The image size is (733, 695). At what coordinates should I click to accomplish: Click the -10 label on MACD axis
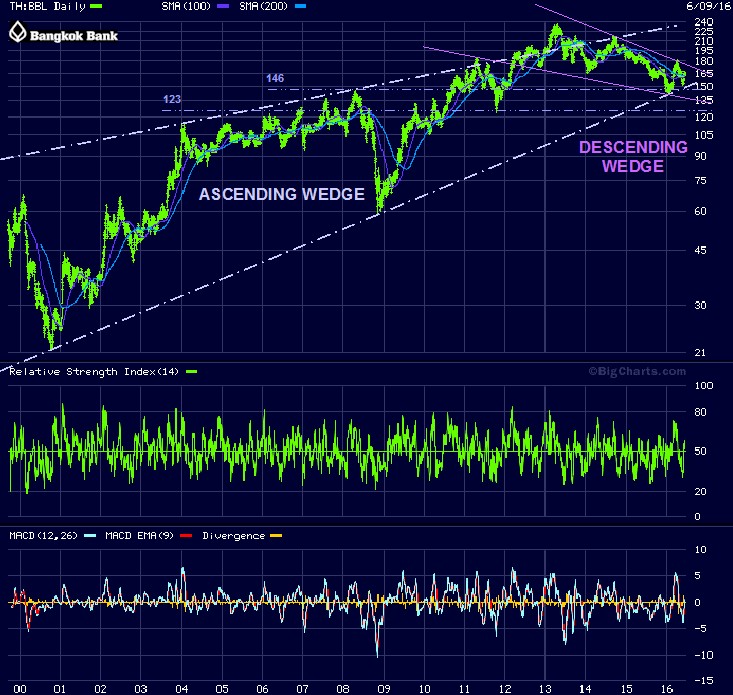[704, 655]
